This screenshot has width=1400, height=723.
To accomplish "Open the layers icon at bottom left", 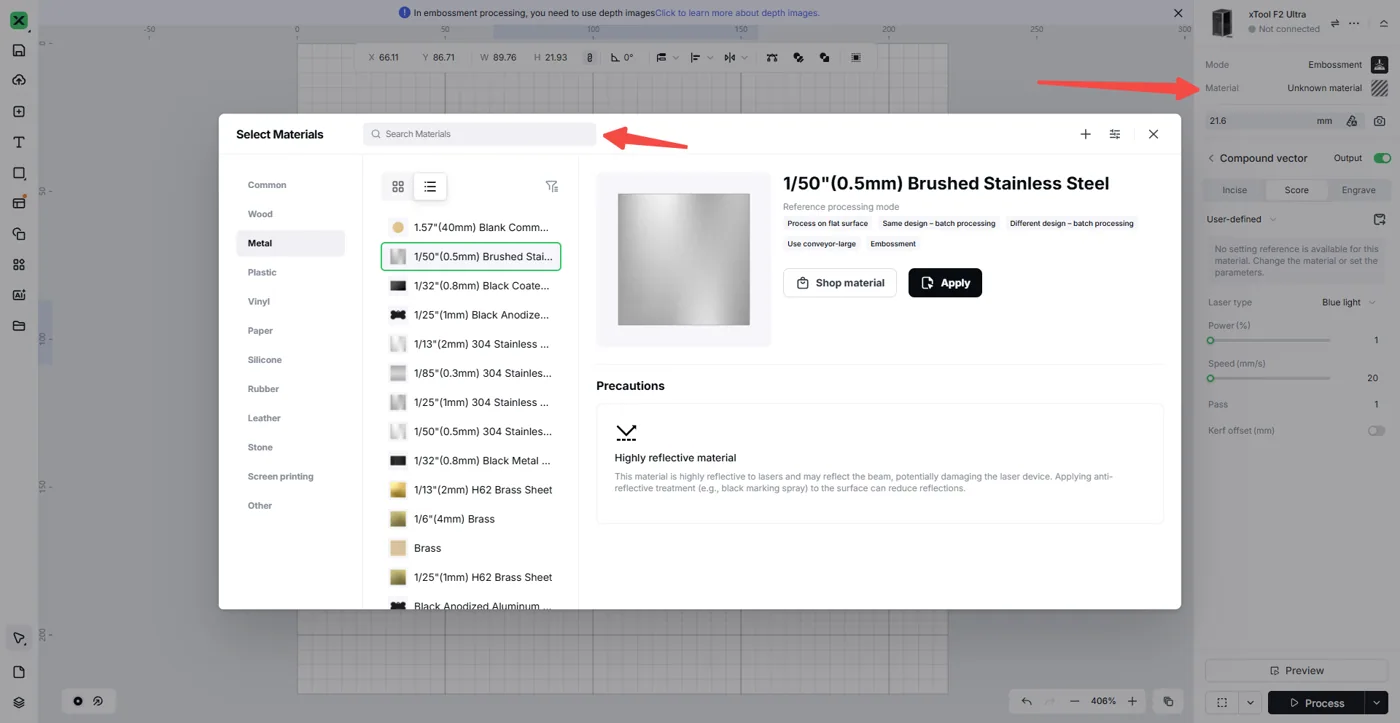I will [19, 702].
